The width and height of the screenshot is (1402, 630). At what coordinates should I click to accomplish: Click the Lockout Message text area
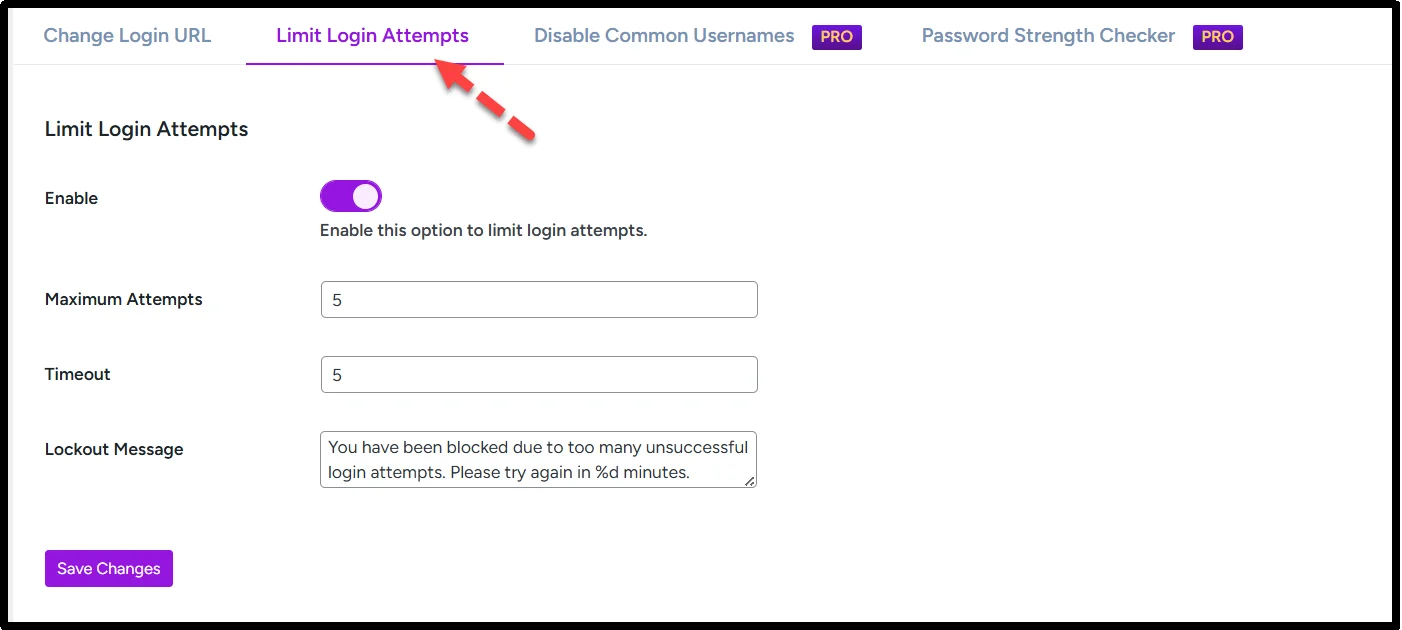(x=538, y=459)
